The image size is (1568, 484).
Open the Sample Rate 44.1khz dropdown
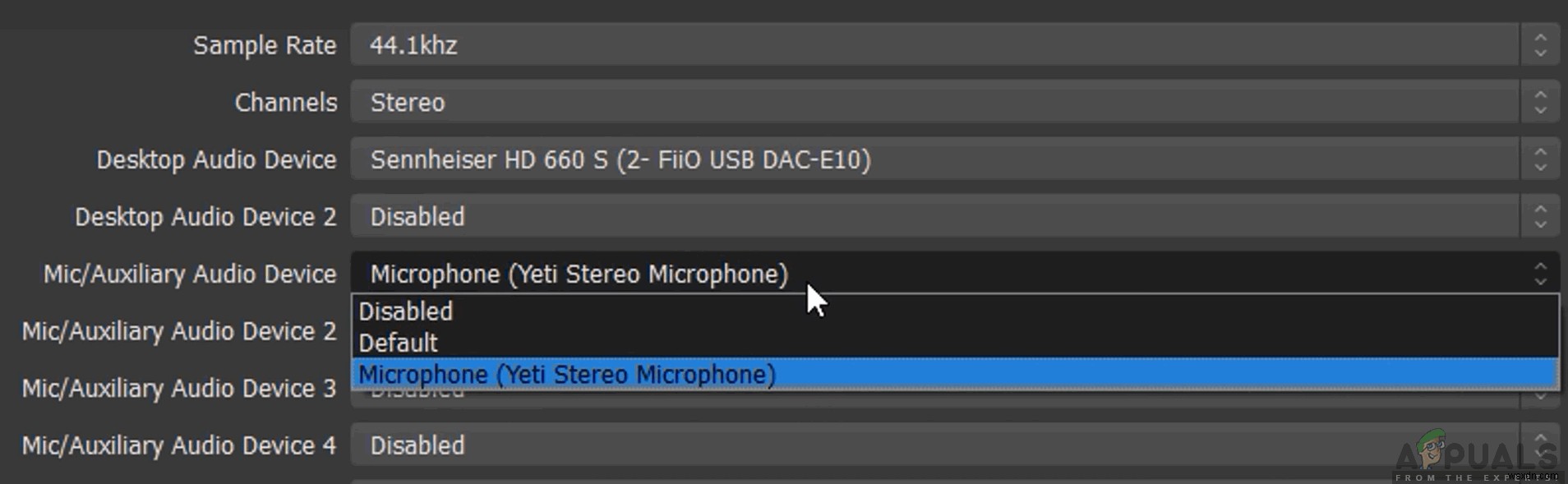point(934,45)
